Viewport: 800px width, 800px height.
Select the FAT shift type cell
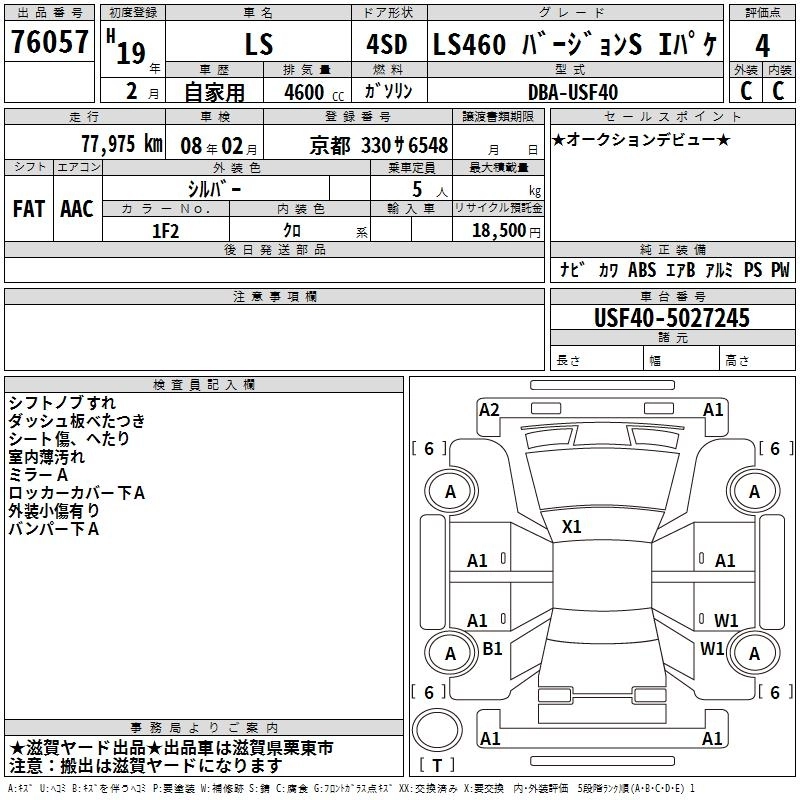(x=28, y=208)
